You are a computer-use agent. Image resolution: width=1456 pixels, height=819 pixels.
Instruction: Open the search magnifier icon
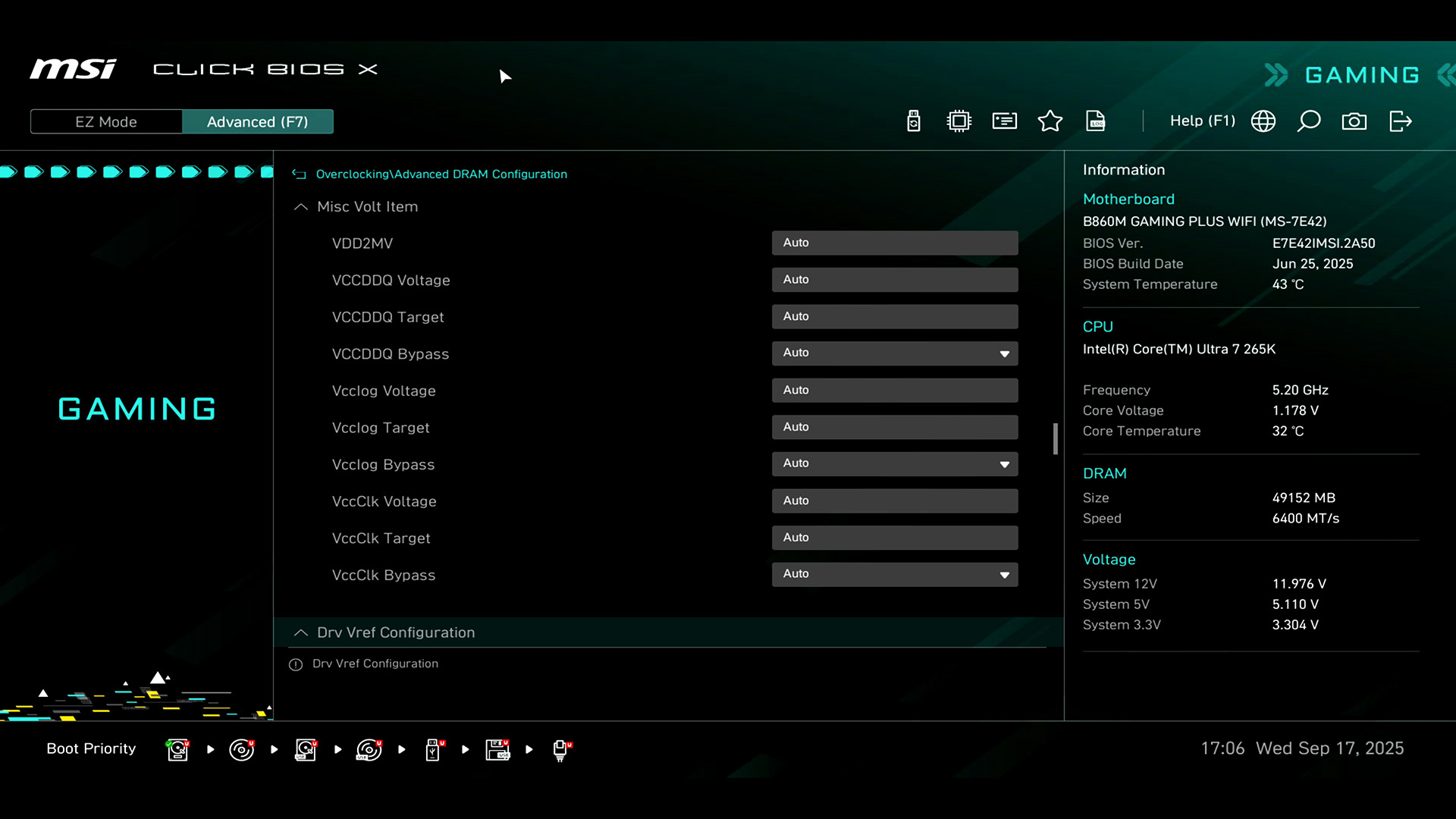click(x=1308, y=121)
